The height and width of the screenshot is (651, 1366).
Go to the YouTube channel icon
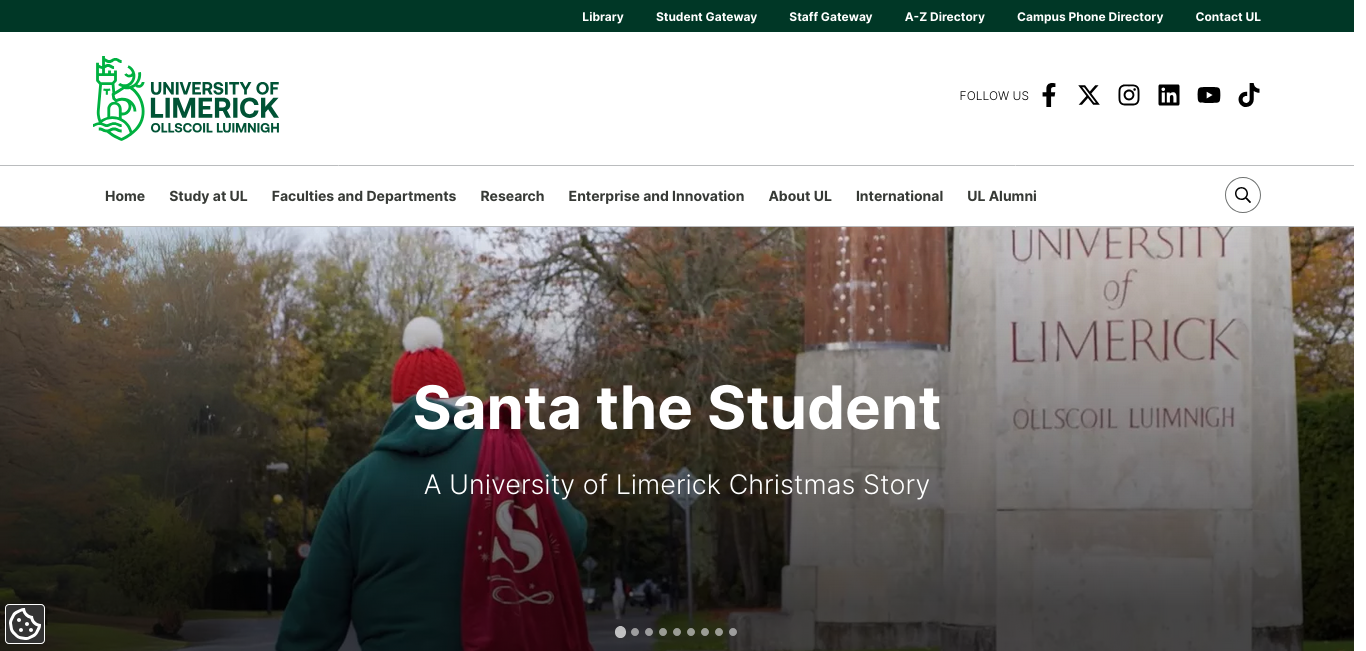pyautogui.click(x=1209, y=95)
